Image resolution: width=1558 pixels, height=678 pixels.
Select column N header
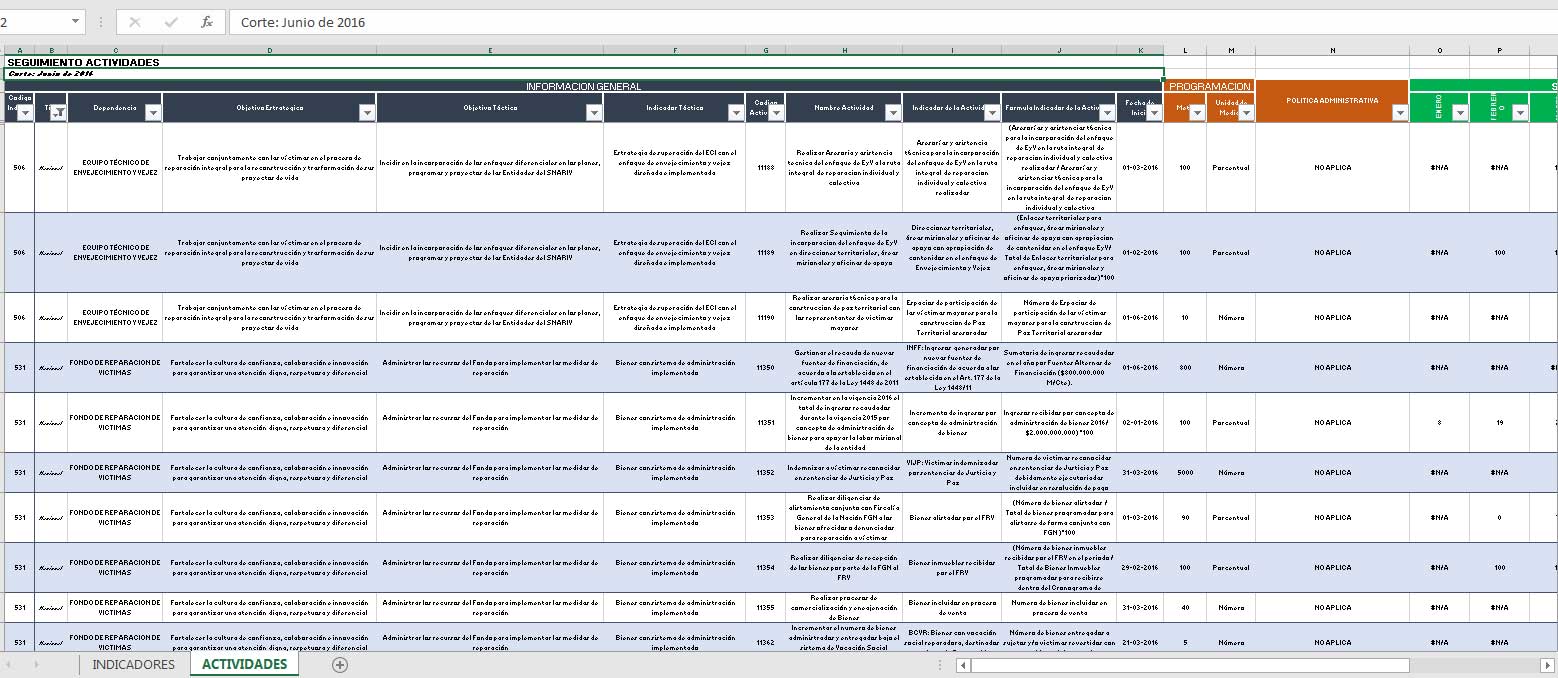tap(1332, 50)
